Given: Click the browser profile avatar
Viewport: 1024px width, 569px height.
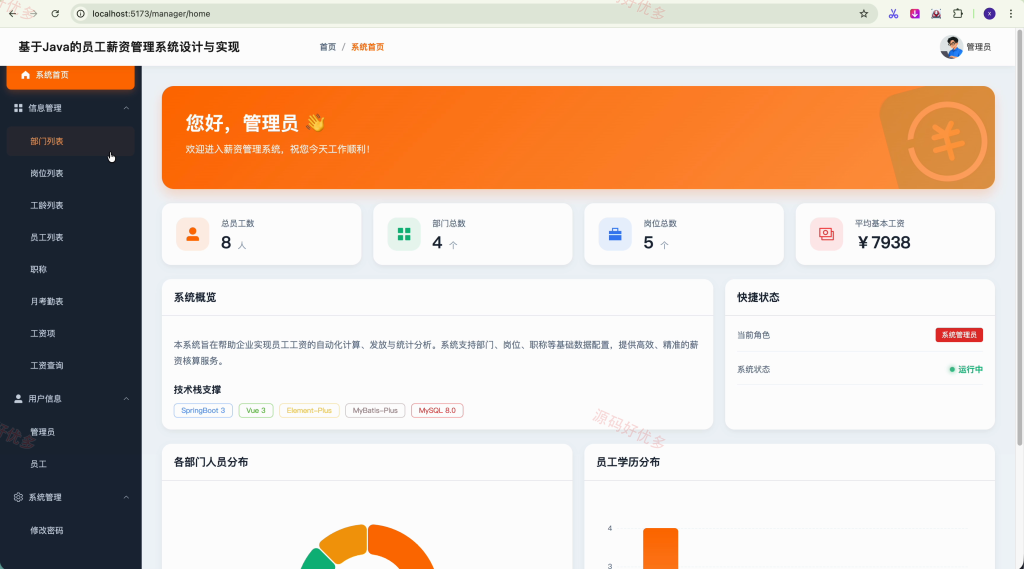Looking at the screenshot, I should point(989,13).
